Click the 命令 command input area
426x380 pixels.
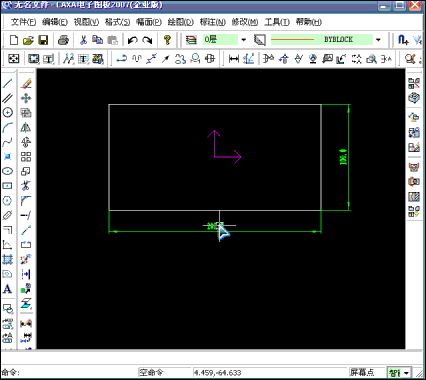(69, 372)
